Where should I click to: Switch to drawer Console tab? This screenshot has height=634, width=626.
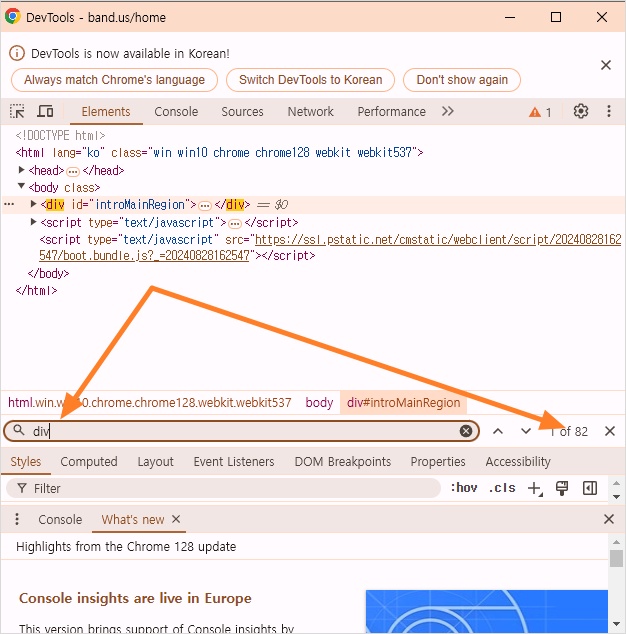pyautogui.click(x=60, y=519)
